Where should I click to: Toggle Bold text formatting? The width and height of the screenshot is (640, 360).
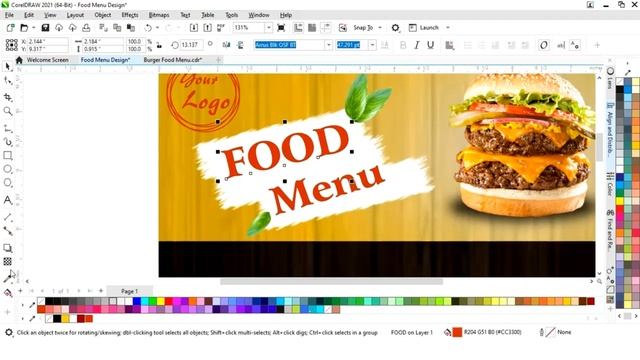(x=403, y=45)
